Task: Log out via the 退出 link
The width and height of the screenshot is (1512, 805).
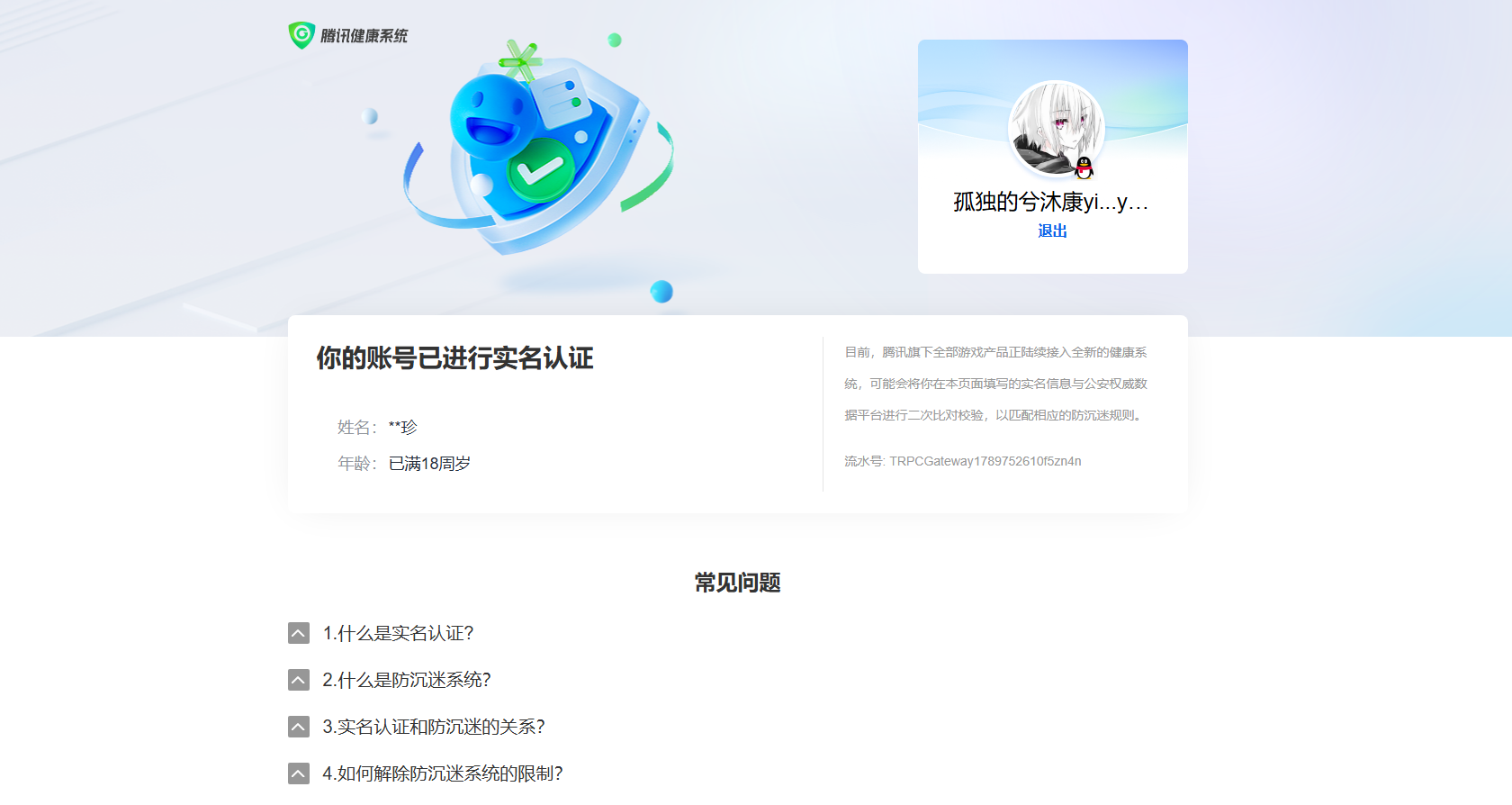Action: click(1052, 231)
